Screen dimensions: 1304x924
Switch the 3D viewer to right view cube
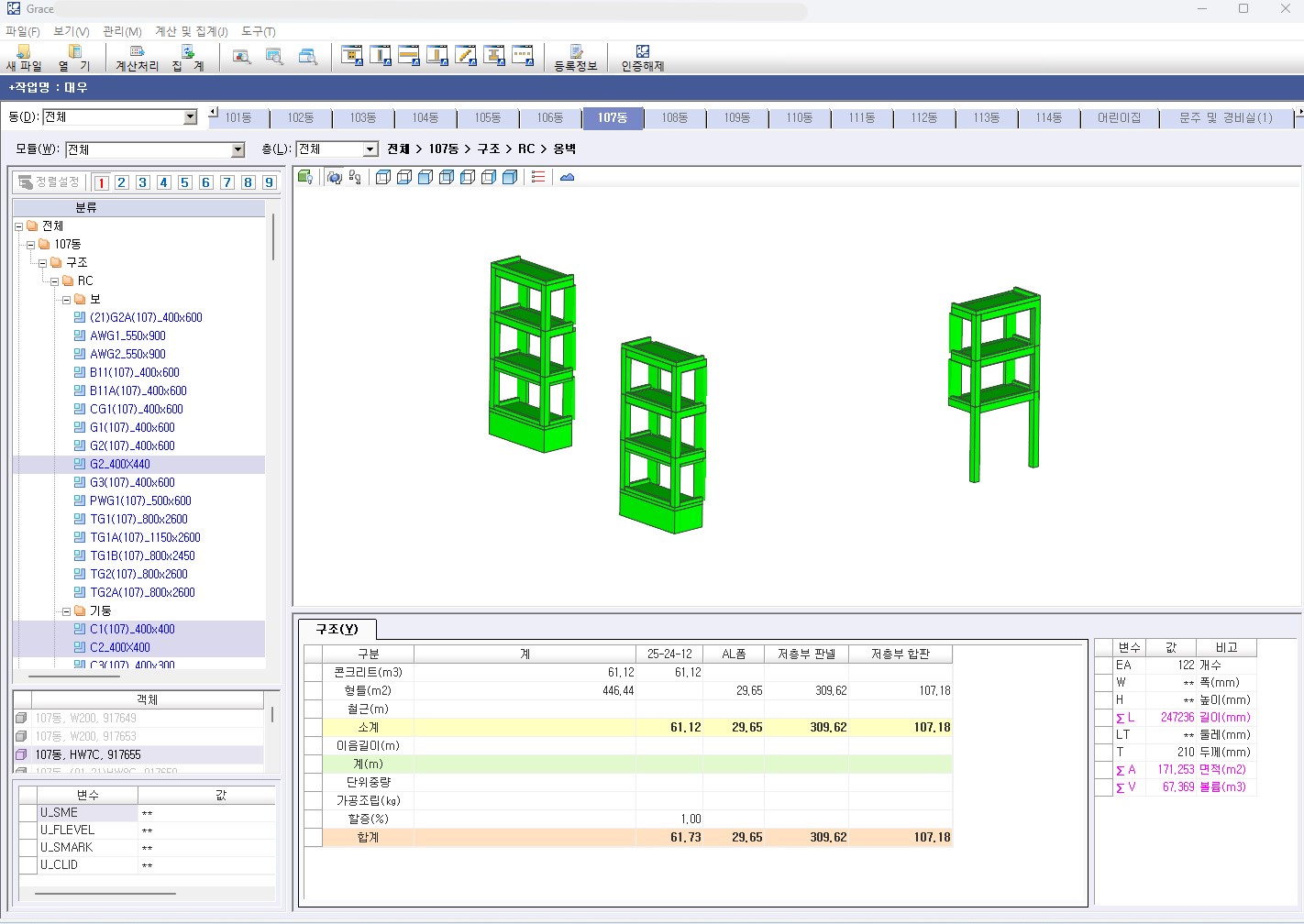coord(489,177)
